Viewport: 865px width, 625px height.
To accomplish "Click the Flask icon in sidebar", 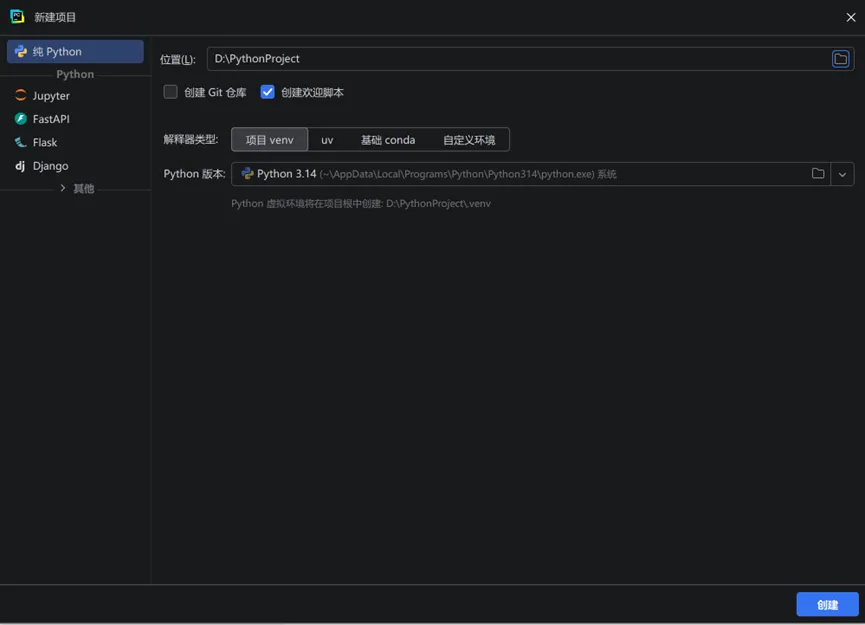I will click(x=20, y=142).
